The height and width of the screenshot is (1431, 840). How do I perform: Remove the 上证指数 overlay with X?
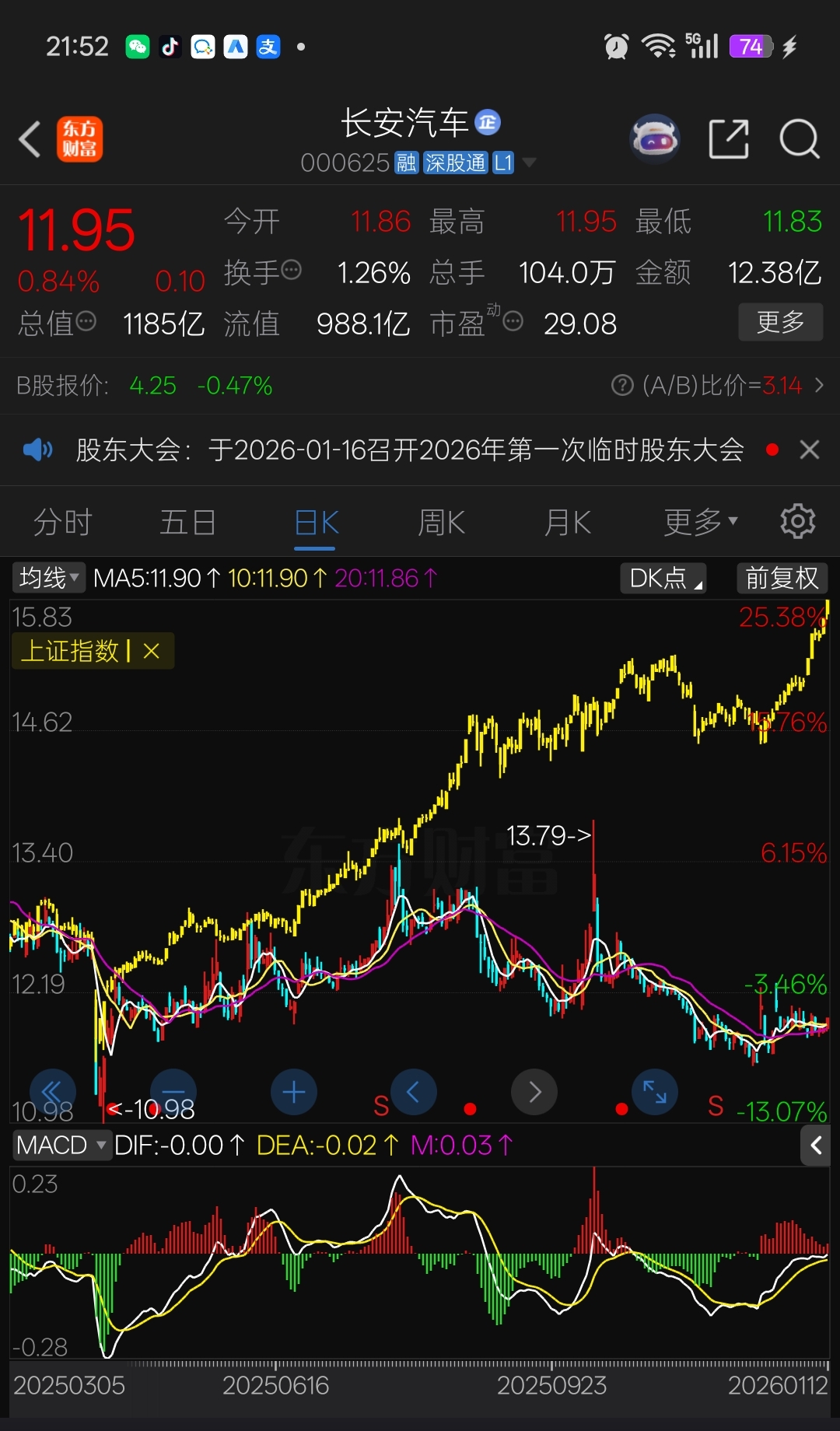coord(152,651)
